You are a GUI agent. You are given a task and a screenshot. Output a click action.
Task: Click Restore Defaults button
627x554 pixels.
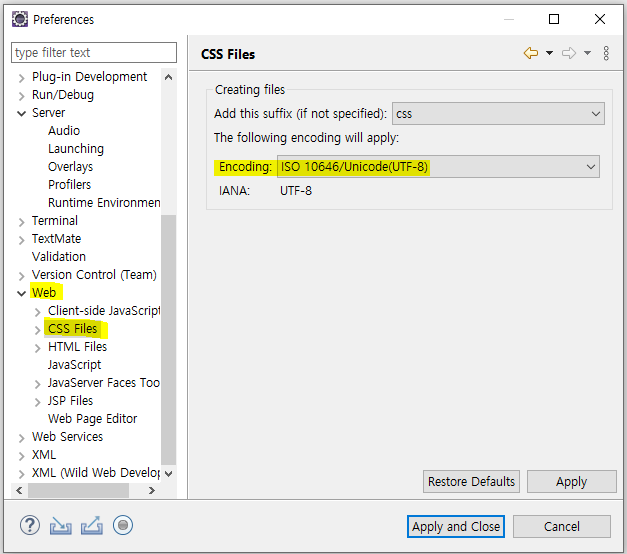point(471,482)
